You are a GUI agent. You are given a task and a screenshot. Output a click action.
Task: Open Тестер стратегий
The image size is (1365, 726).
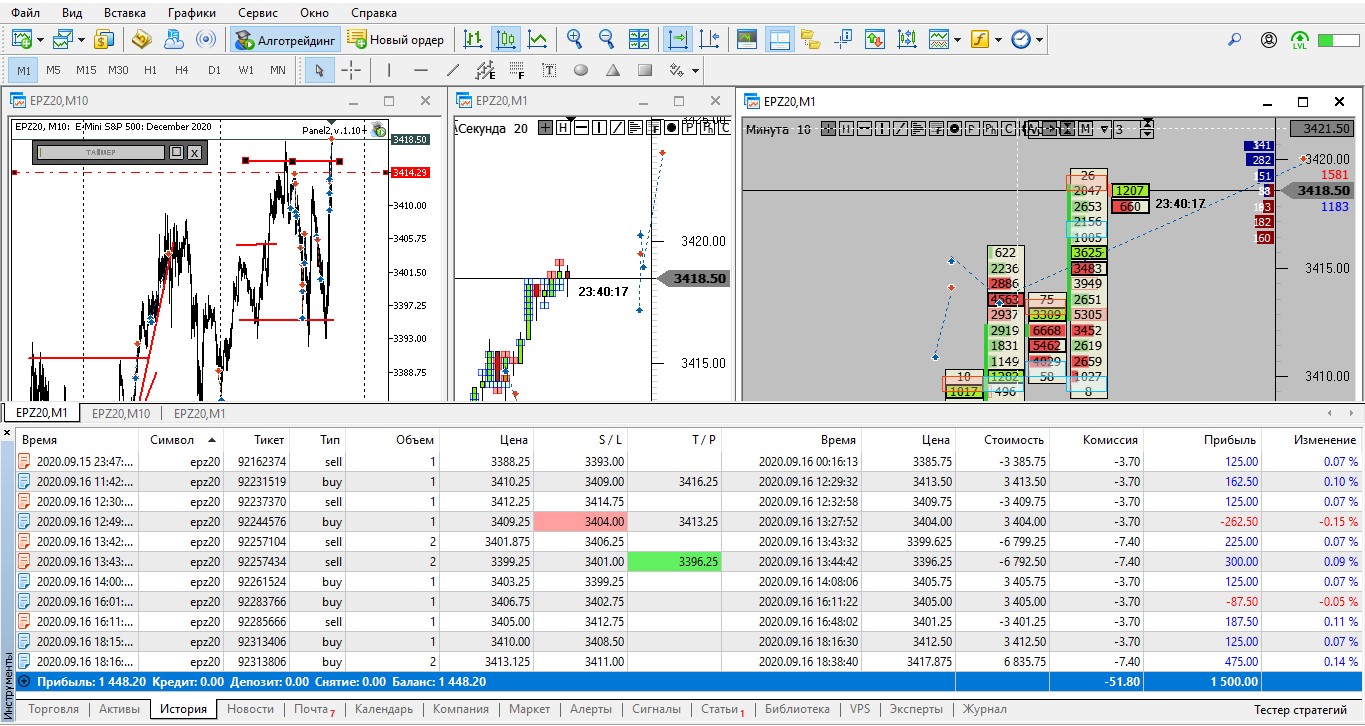tap(1301, 709)
